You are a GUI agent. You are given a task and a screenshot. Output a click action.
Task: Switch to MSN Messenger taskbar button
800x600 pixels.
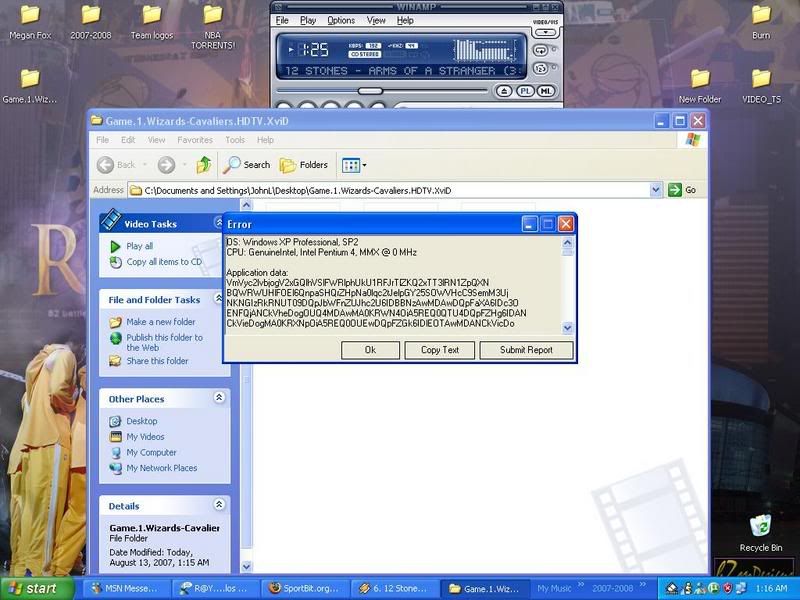[125, 588]
